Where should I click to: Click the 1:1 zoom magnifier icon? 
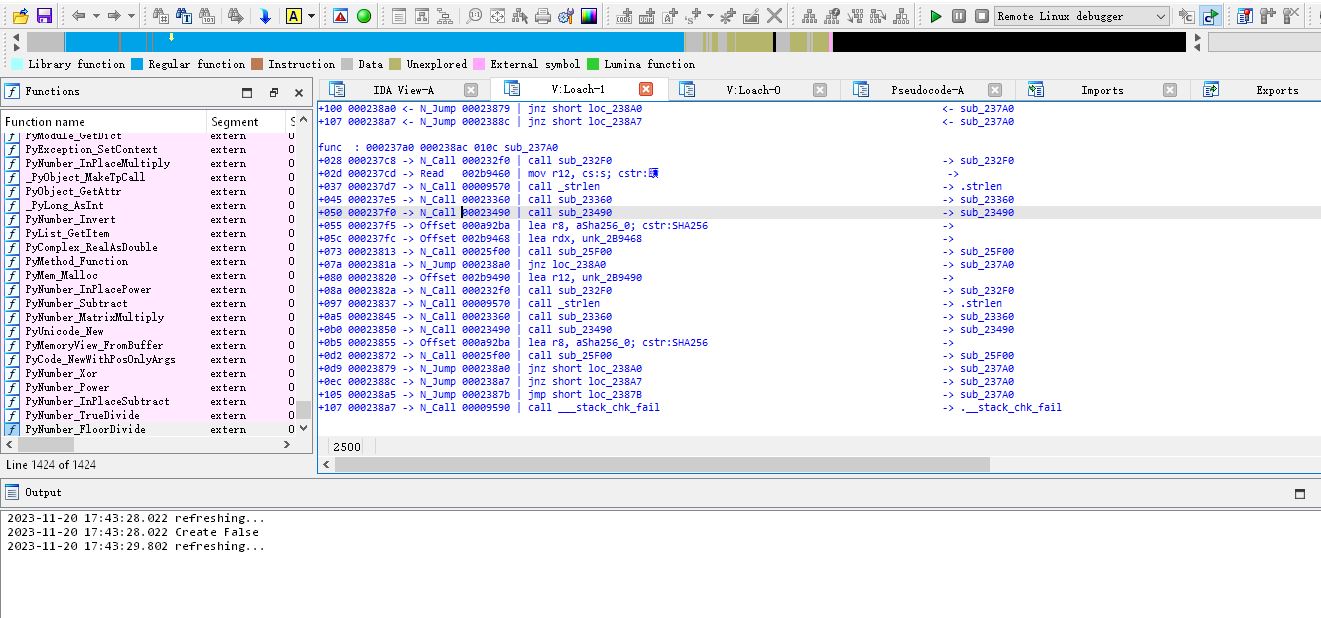click(475, 16)
